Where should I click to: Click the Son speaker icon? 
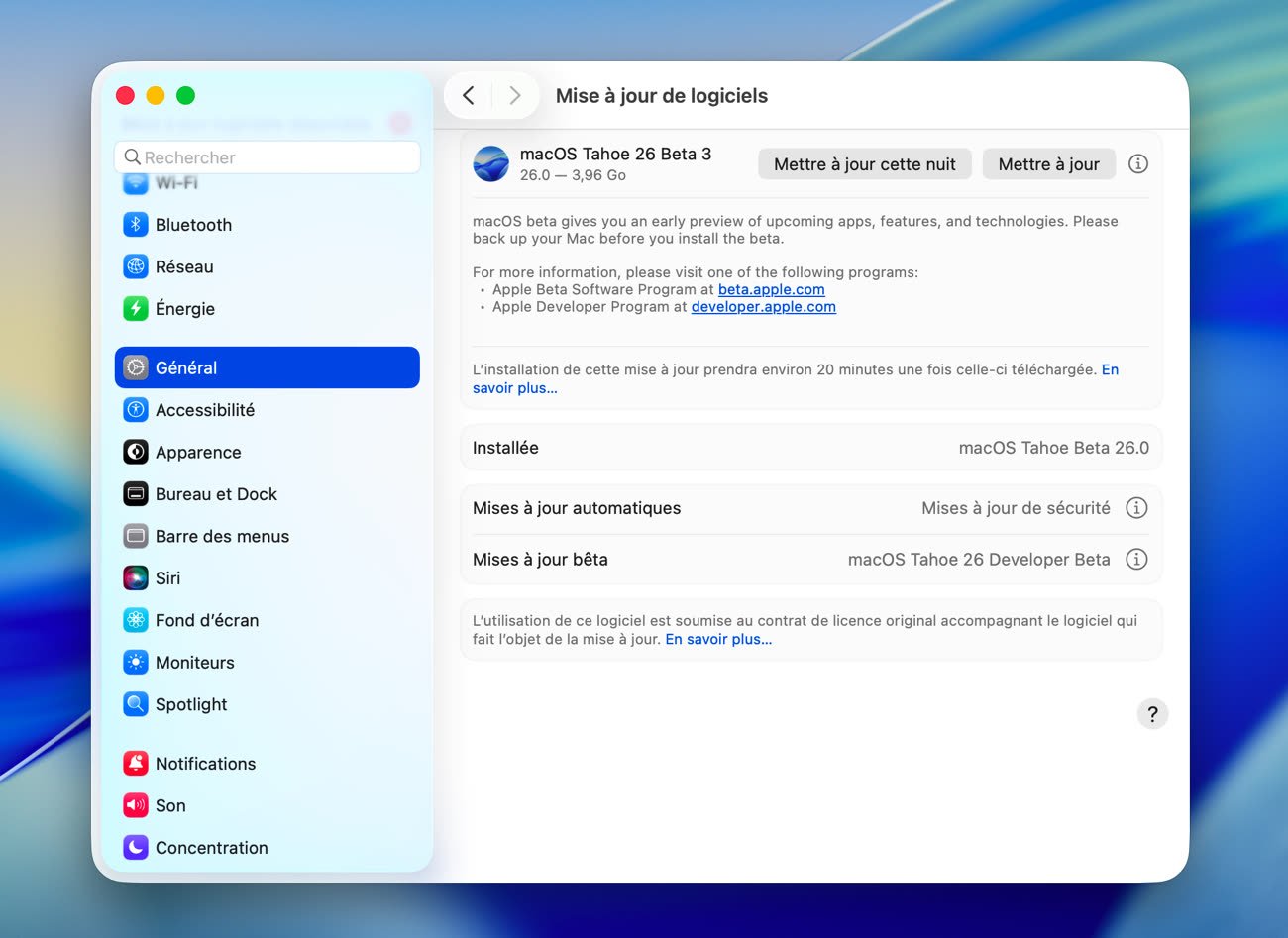136,805
